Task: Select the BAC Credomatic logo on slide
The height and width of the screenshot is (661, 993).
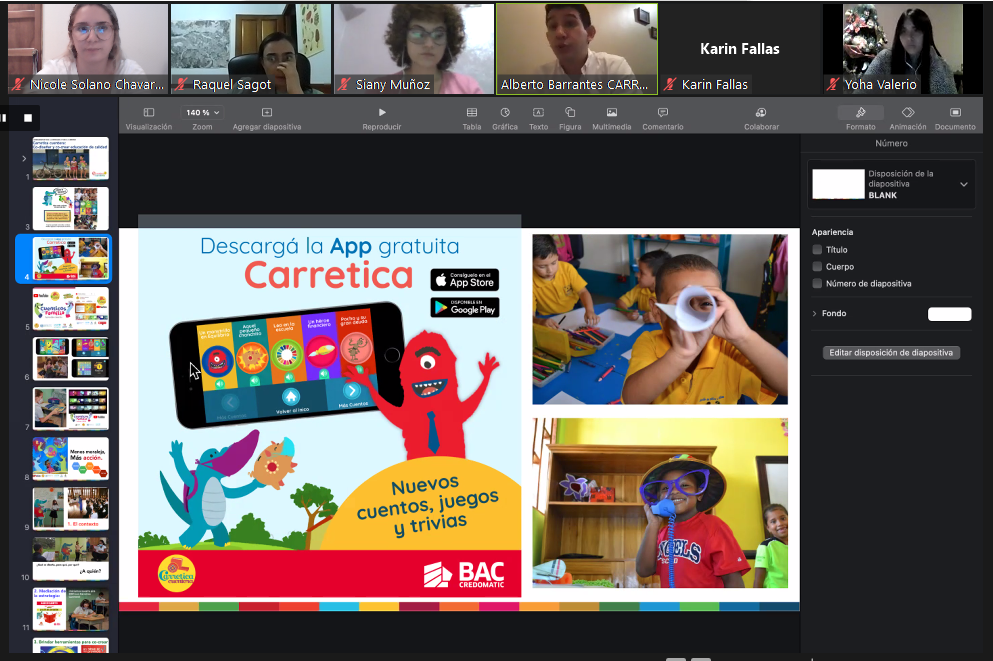Action: click(x=464, y=574)
